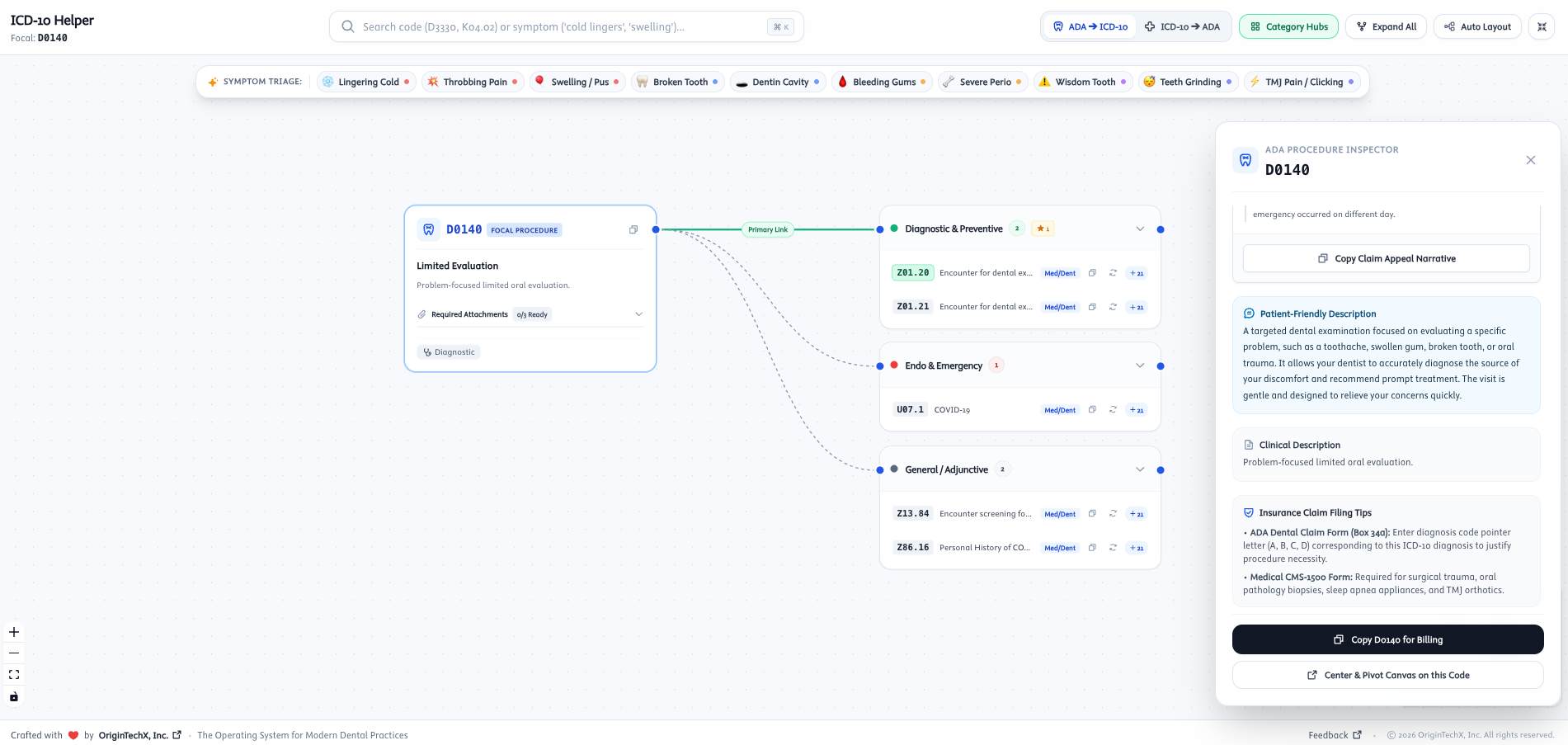Select Throbbing Pain symptom chip

point(473,82)
